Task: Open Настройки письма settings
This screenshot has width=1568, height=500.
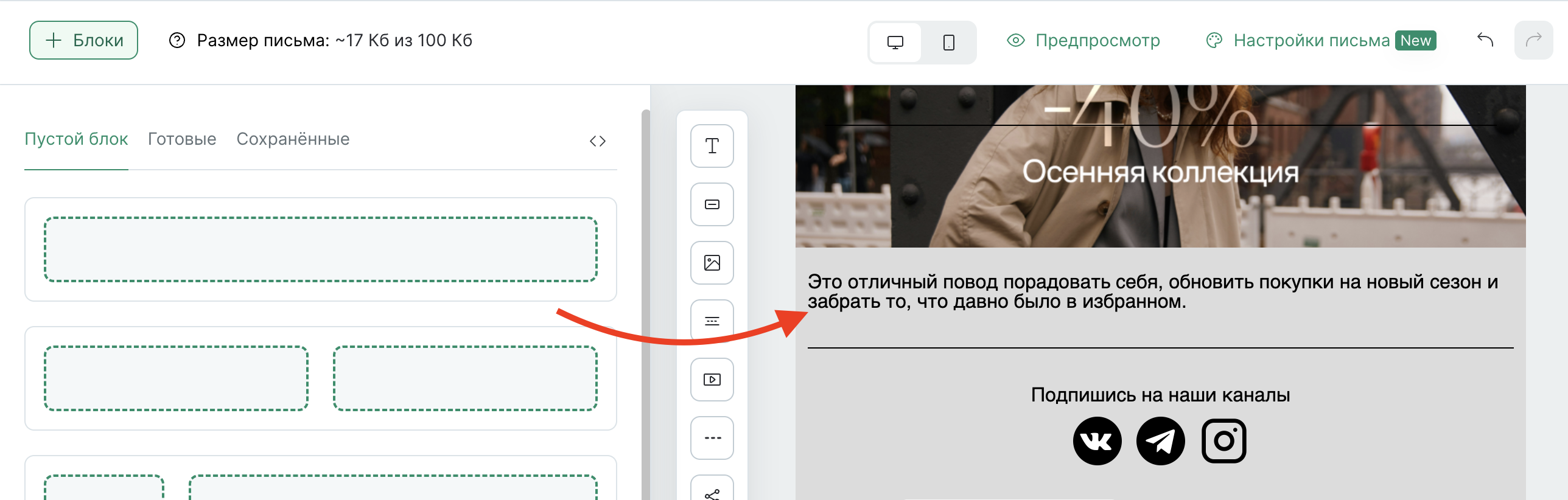Action: (1321, 40)
